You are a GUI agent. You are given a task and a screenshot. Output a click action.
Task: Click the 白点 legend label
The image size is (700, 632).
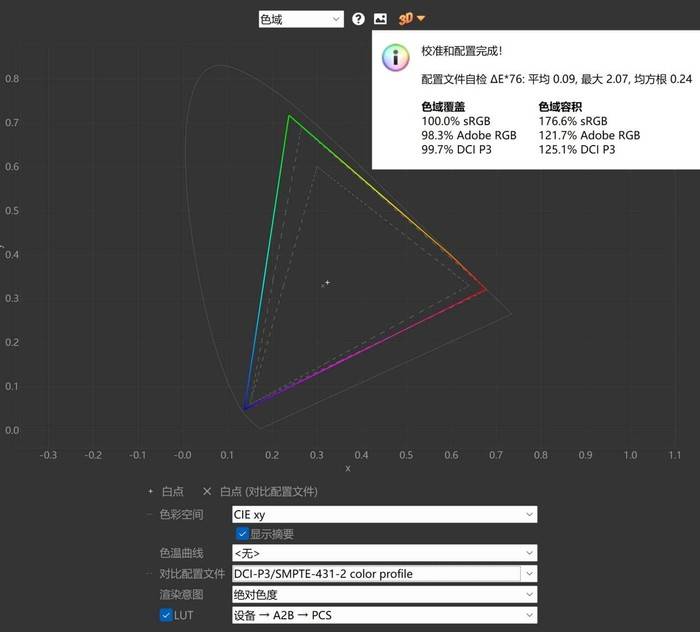coord(173,491)
